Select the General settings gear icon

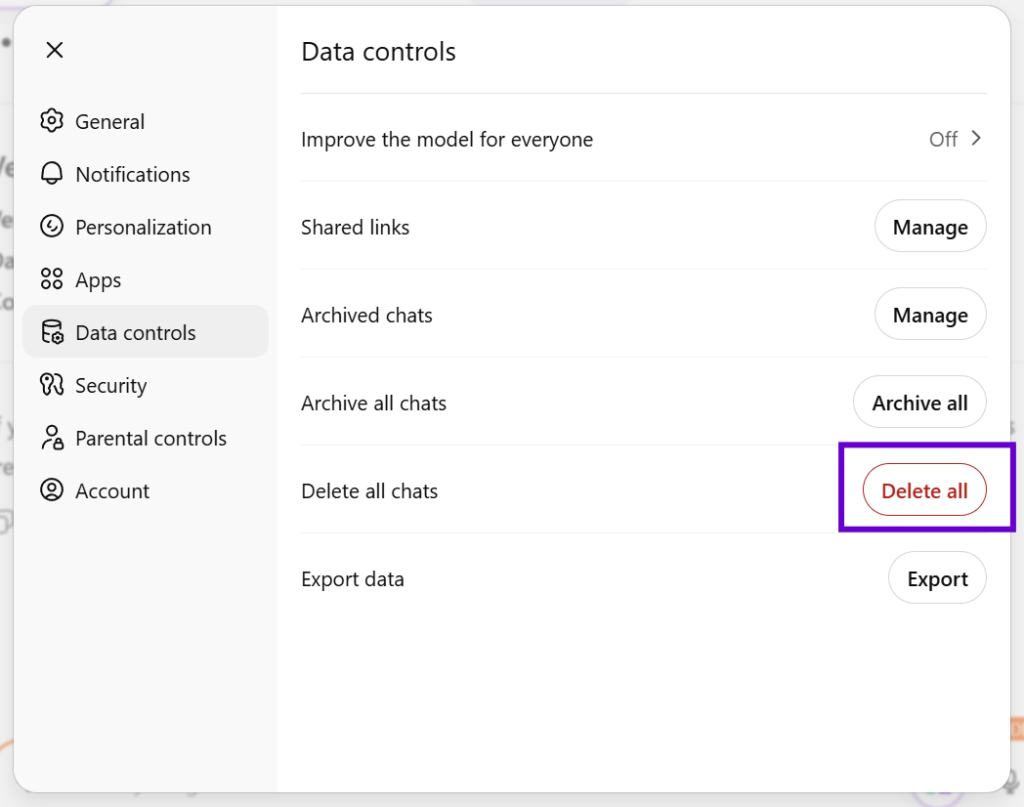tap(52, 121)
